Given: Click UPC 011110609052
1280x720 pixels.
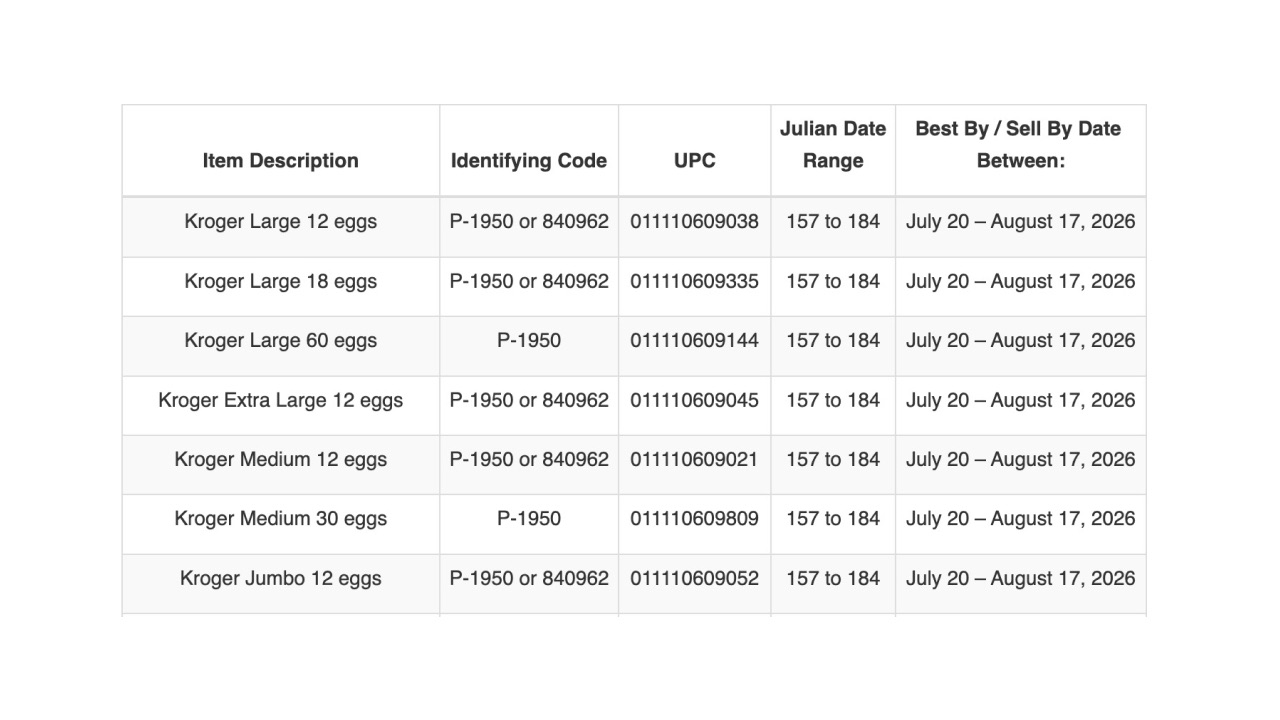Looking at the screenshot, I should click(695, 578).
